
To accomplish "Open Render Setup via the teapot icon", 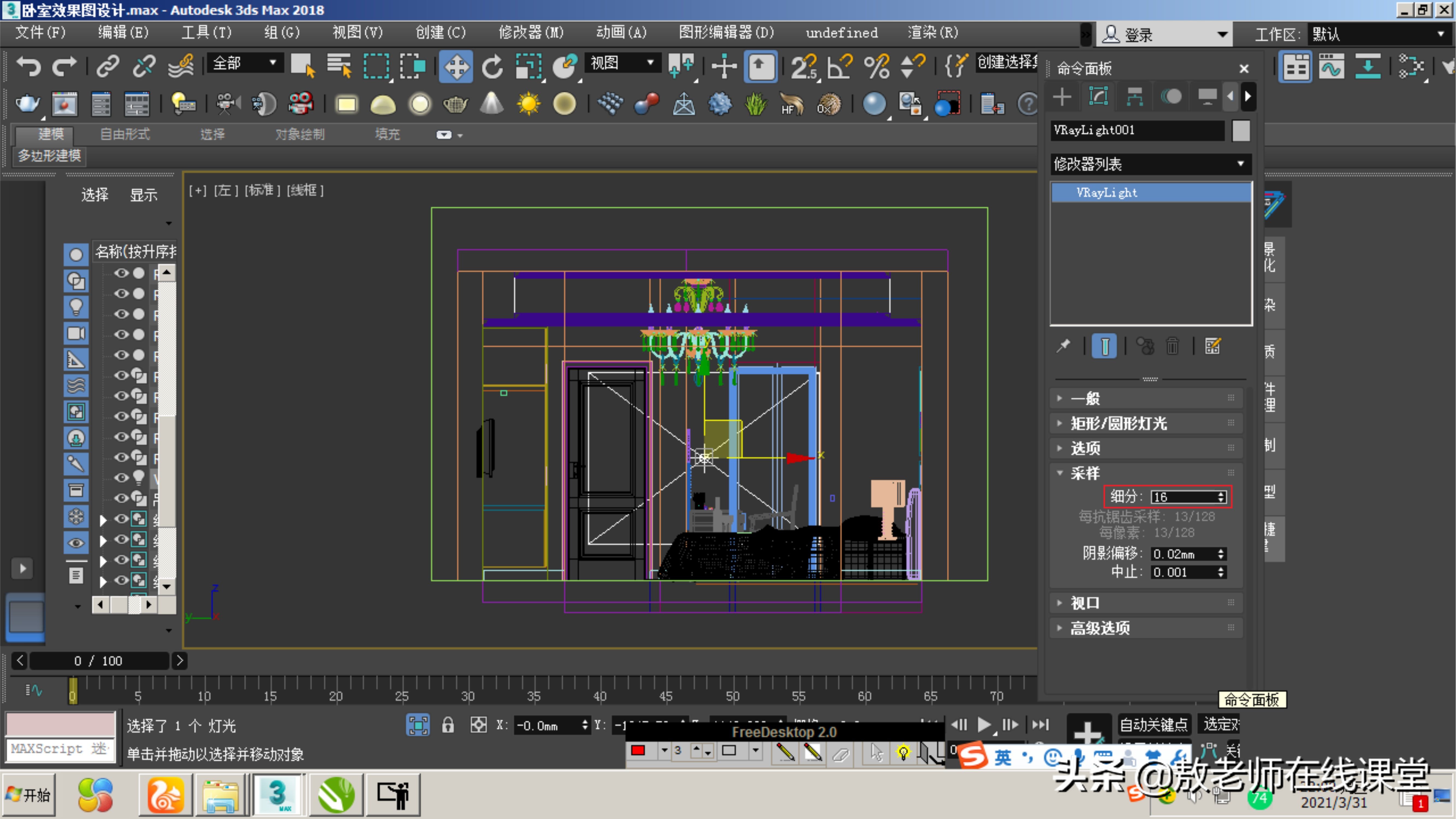I will pyautogui.click(x=26, y=104).
